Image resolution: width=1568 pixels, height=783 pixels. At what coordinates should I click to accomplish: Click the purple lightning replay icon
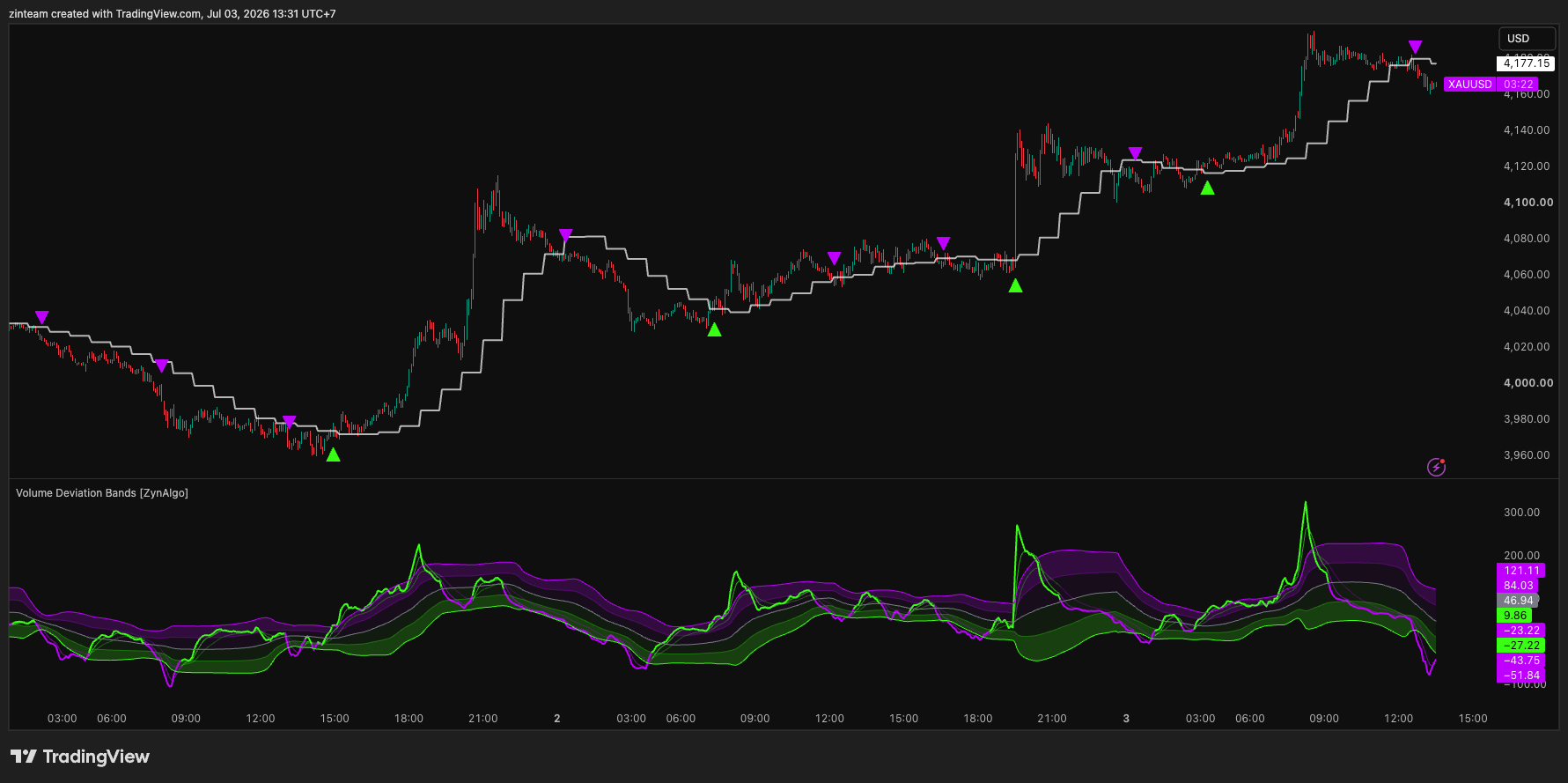pyautogui.click(x=1436, y=467)
